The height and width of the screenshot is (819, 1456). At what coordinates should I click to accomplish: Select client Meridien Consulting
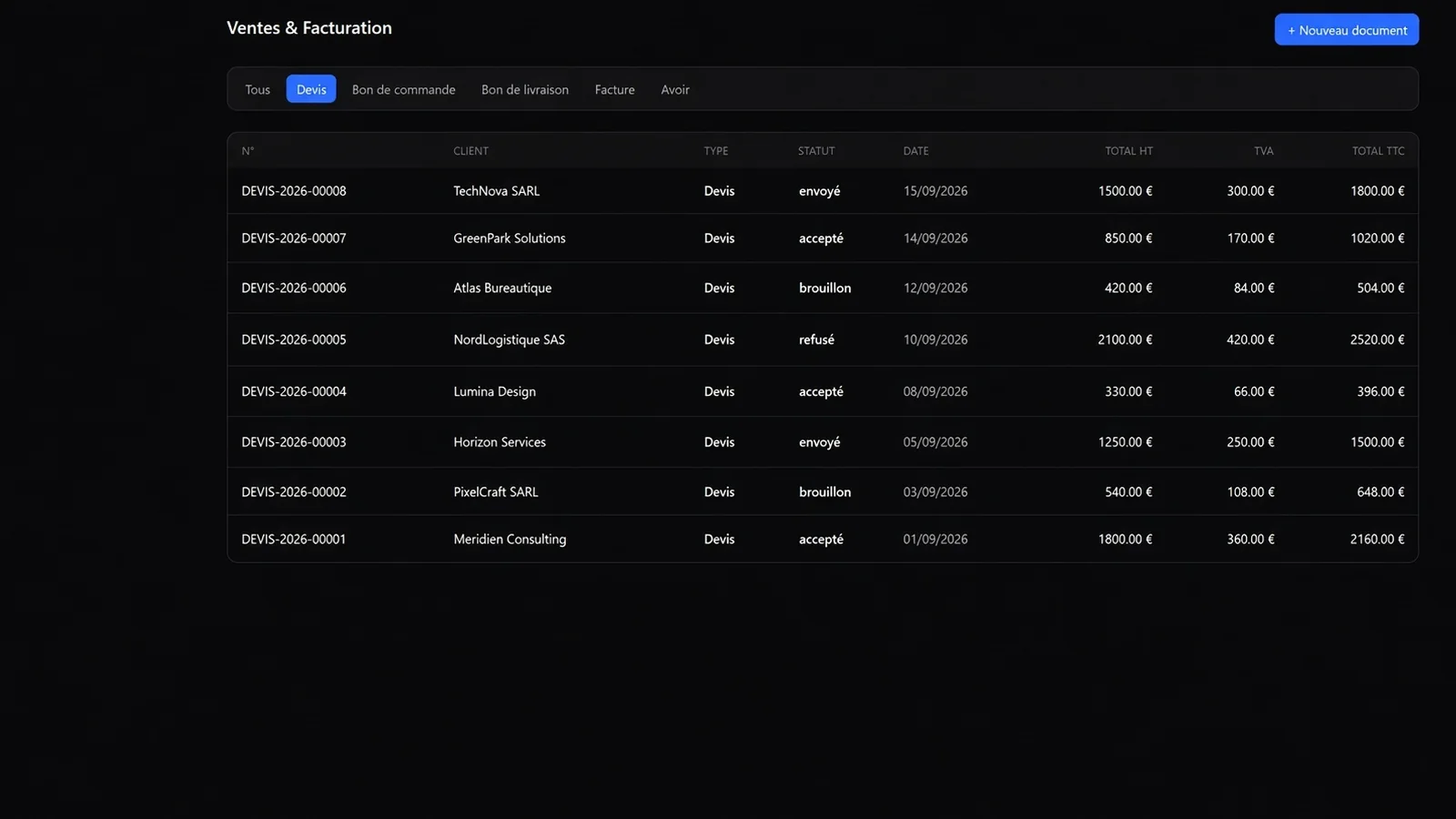510,539
